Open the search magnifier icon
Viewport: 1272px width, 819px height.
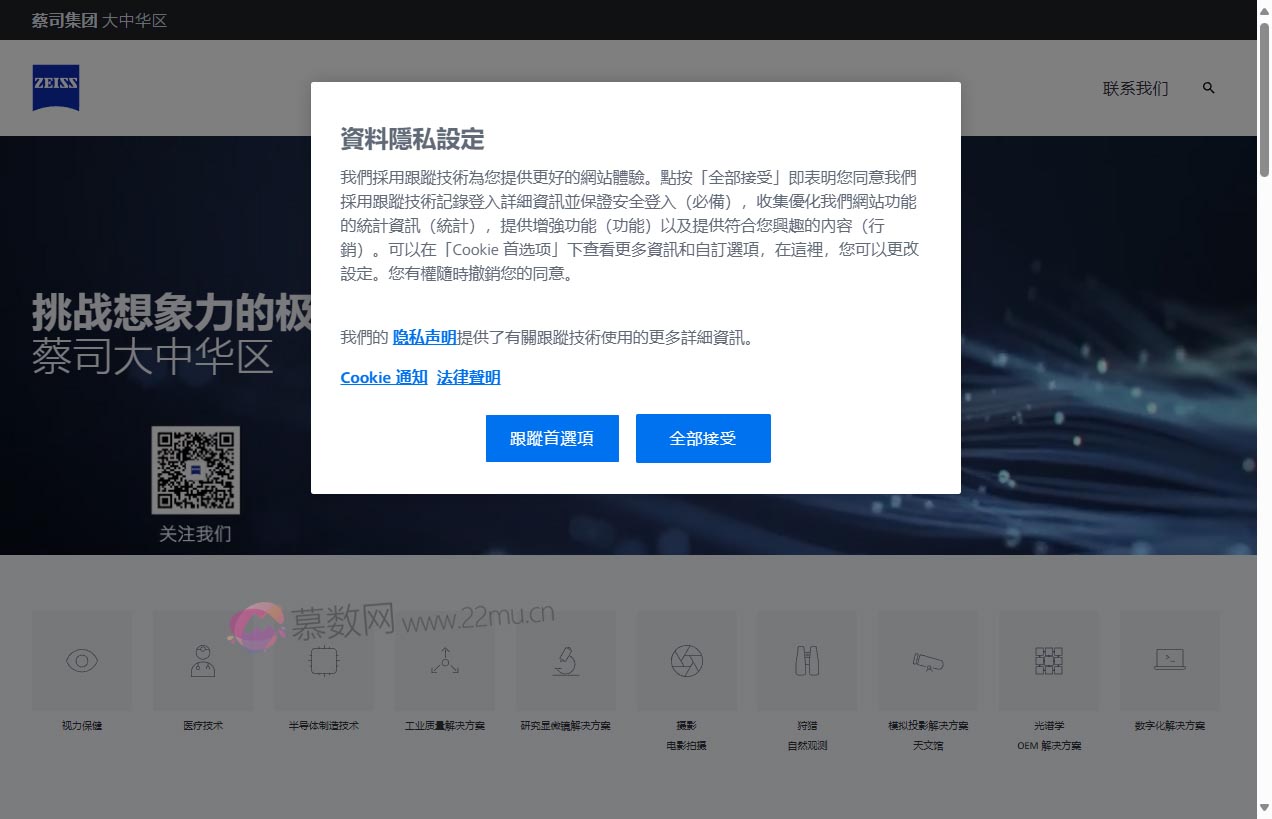pyautogui.click(x=1208, y=88)
